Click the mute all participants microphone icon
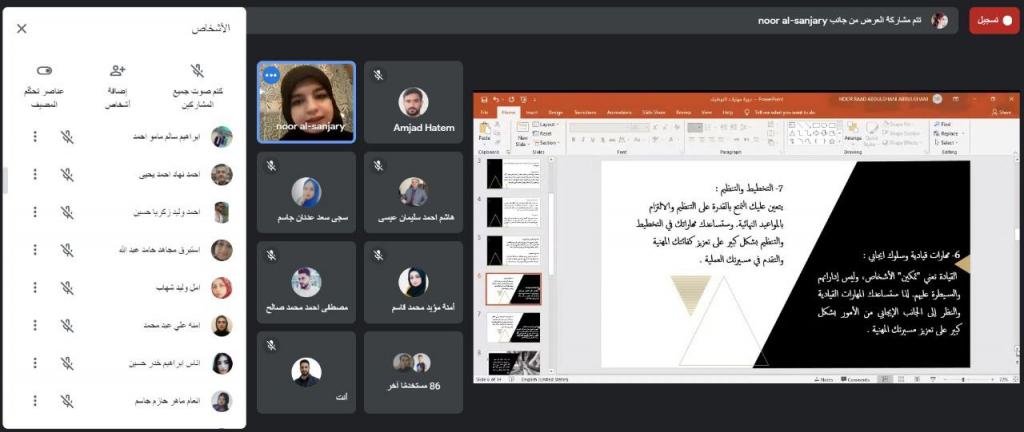The width and height of the screenshot is (1024, 432). pyautogui.click(x=198, y=71)
